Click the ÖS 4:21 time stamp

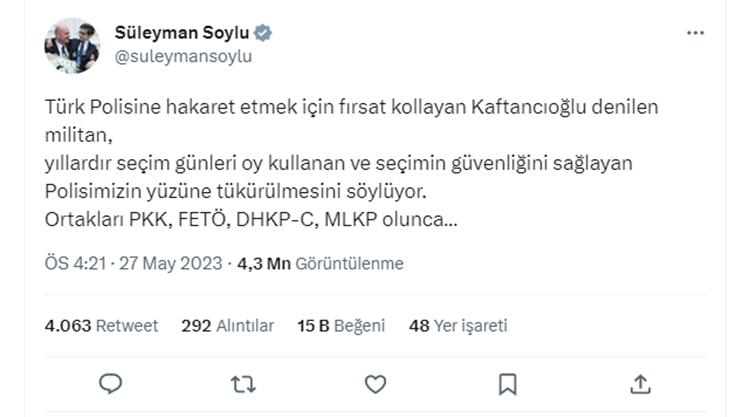75,264
